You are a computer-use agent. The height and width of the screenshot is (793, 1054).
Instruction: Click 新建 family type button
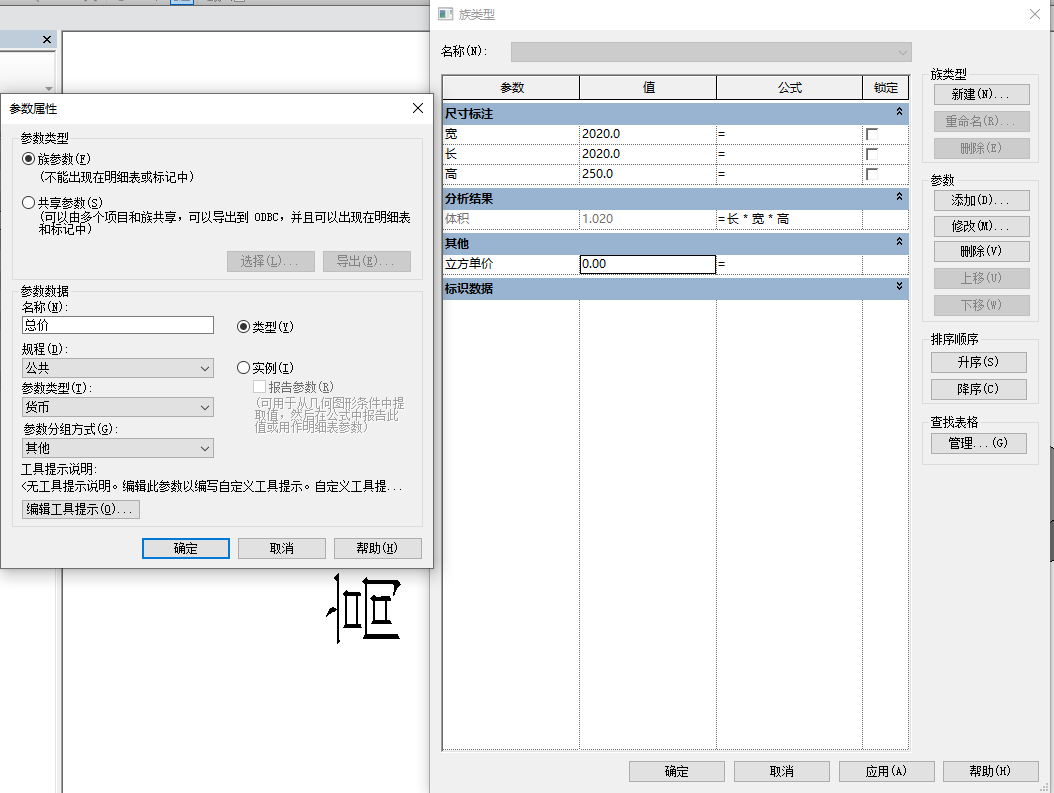[x=981, y=95]
